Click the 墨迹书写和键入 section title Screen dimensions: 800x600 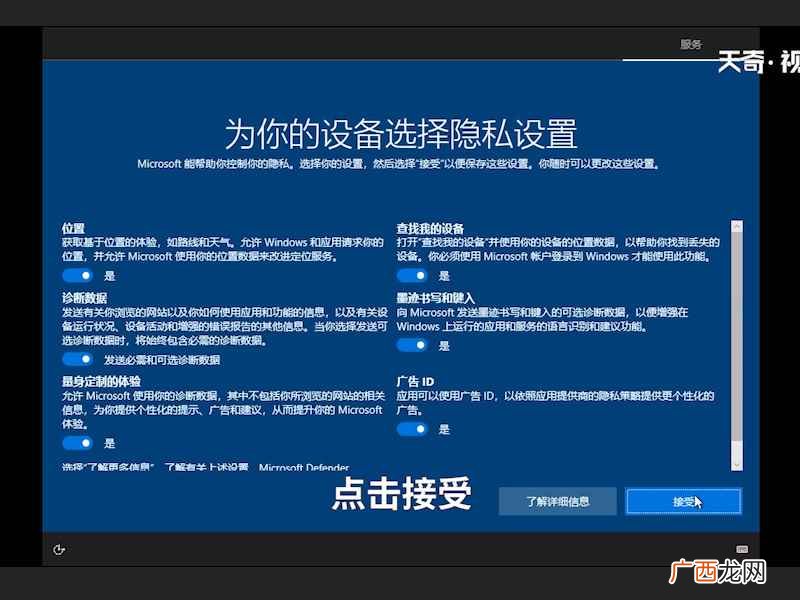coord(436,298)
